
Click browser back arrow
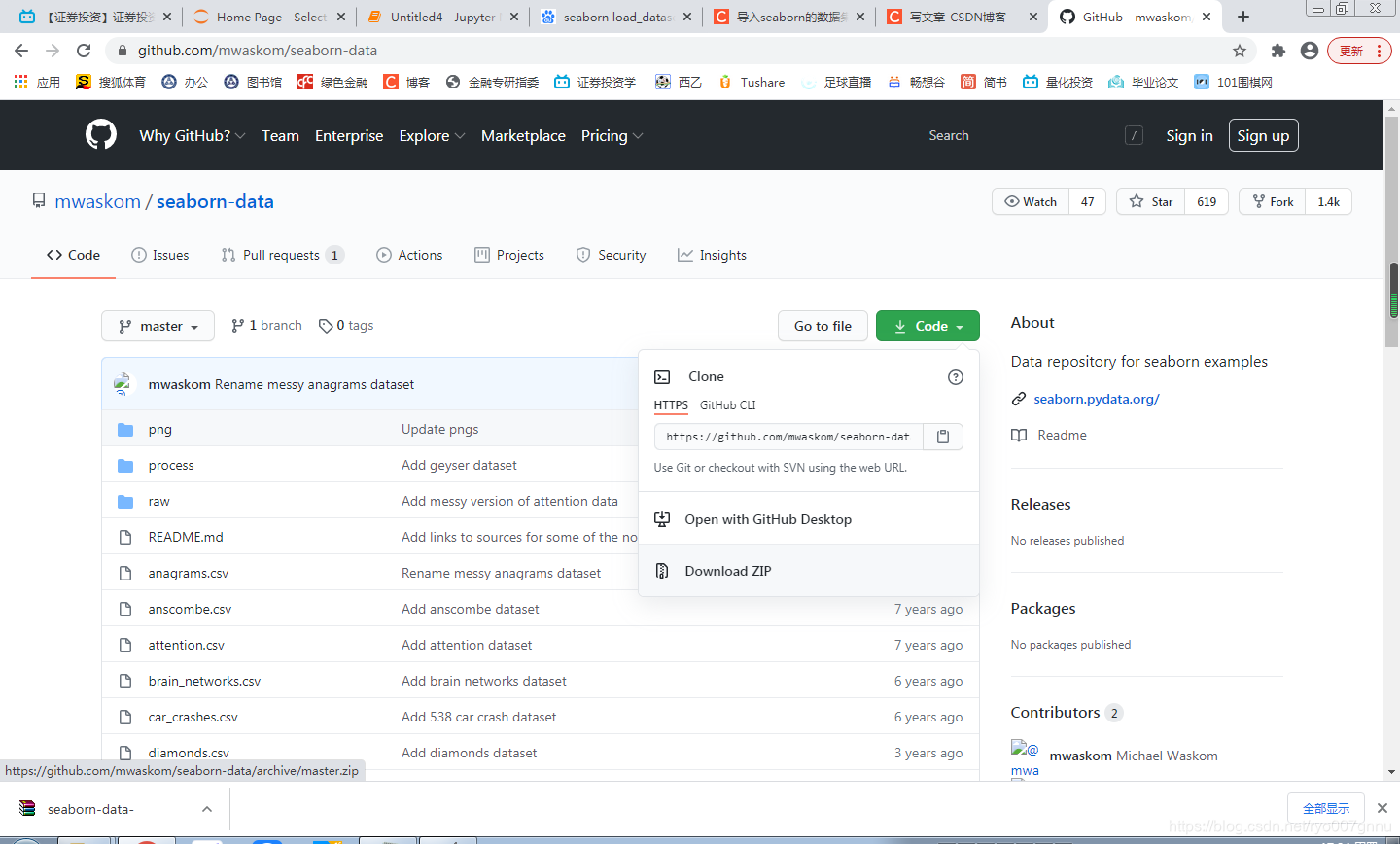pyautogui.click(x=21, y=51)
